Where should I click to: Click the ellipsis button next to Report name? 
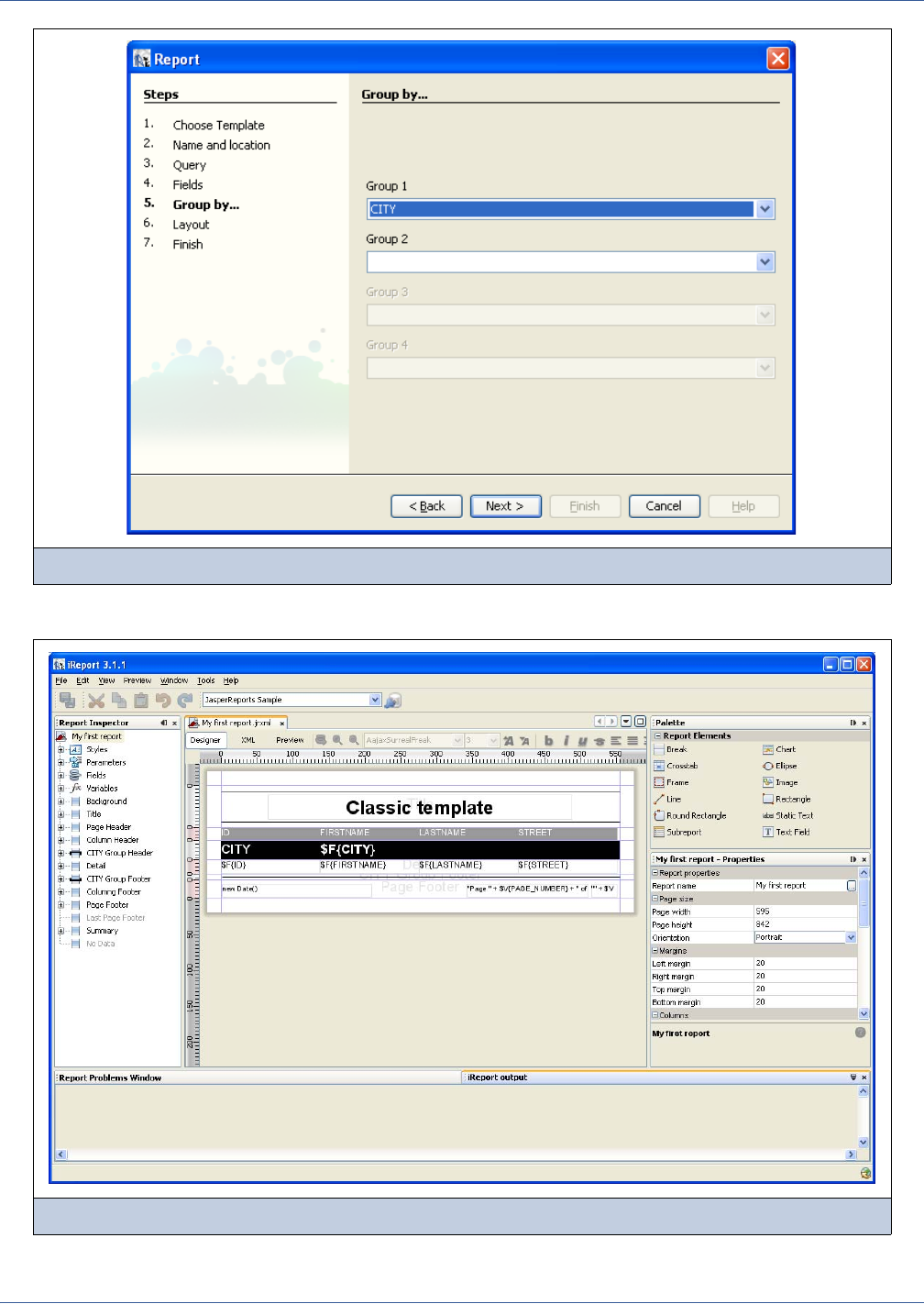pyautogui.click(x=852, y=886)
